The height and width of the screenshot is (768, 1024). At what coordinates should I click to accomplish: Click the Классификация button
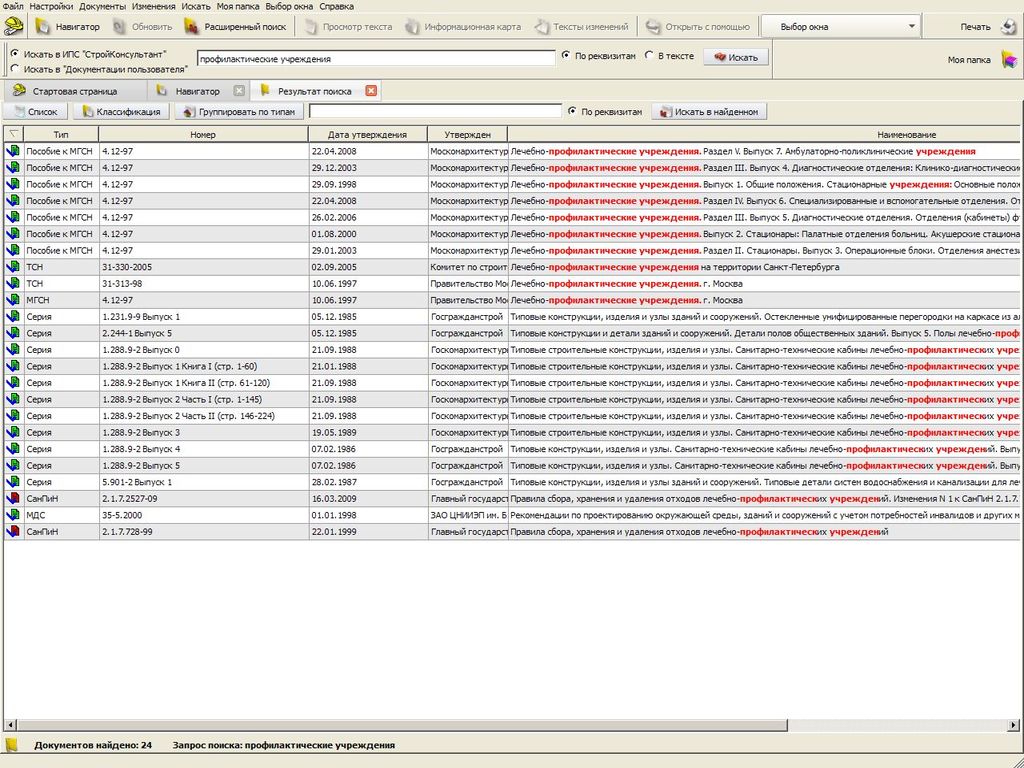[x=121, y=112]
